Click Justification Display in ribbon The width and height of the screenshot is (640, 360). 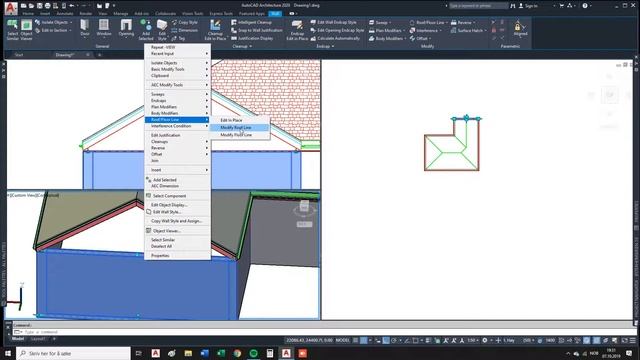point(252,38)
